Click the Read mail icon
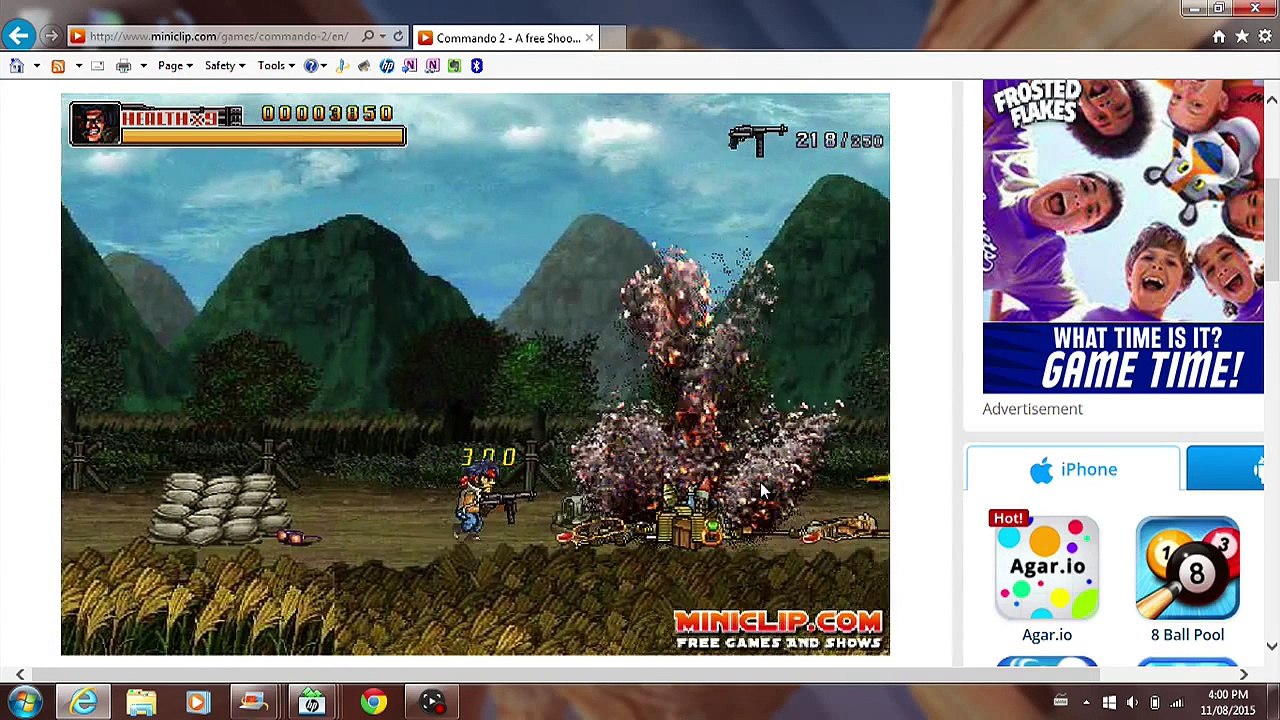The image size is (1280, 720). 97,66
